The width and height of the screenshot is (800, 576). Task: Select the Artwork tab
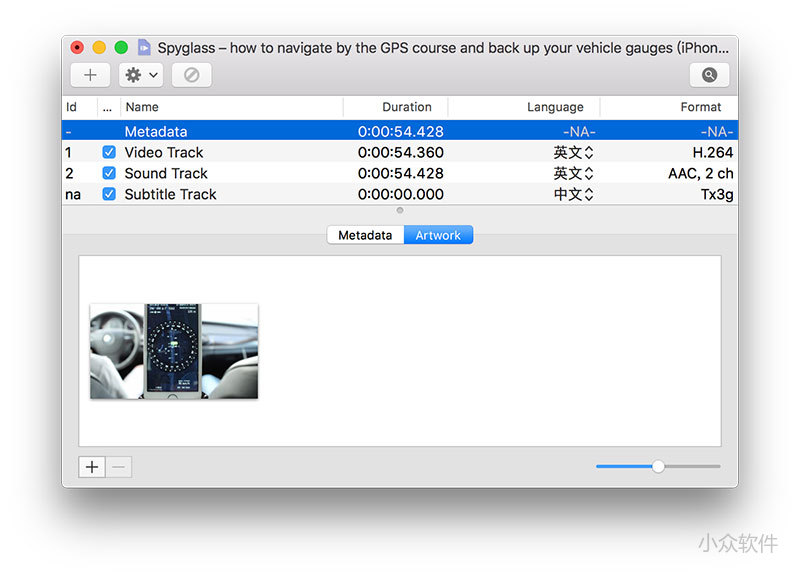coord(438,236)
